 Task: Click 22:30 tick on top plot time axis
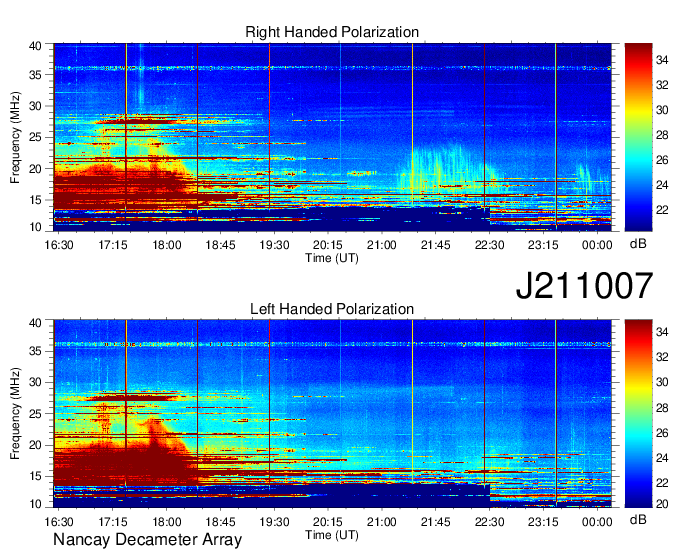(x=489, y=245)
